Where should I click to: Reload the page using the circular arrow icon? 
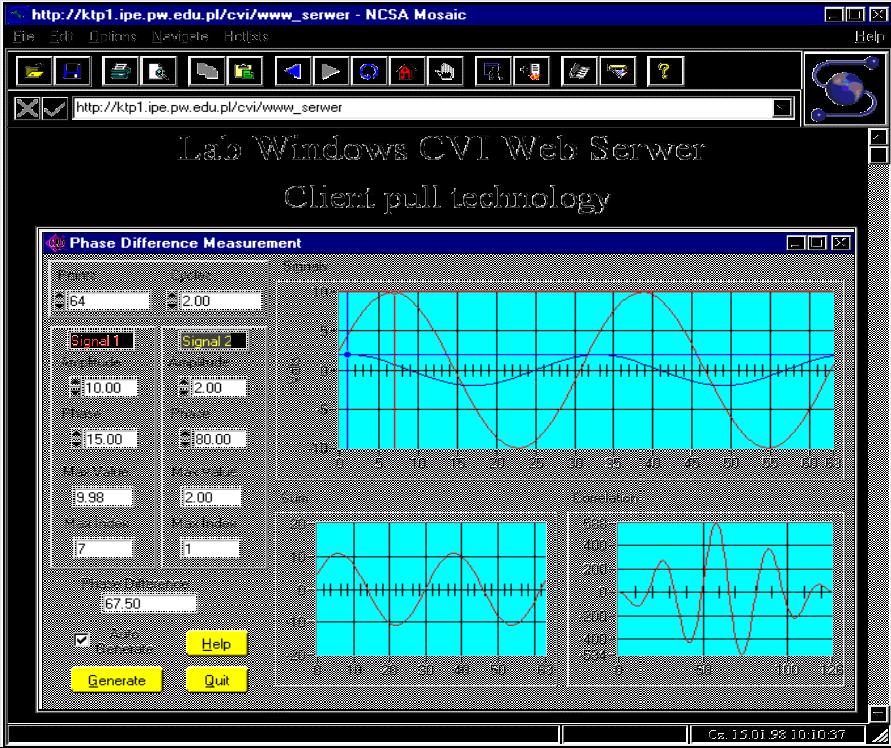[369, 72]
